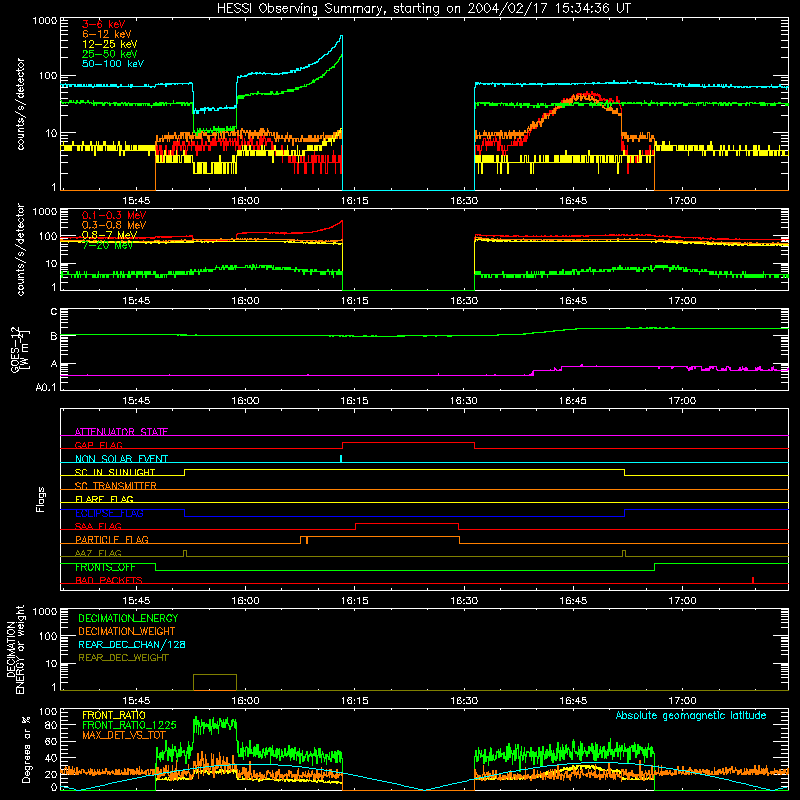The height and width of the screenshot is (800, 800).
Task: Select the FRONTS_OFF flag label
Action: (105, 567)
